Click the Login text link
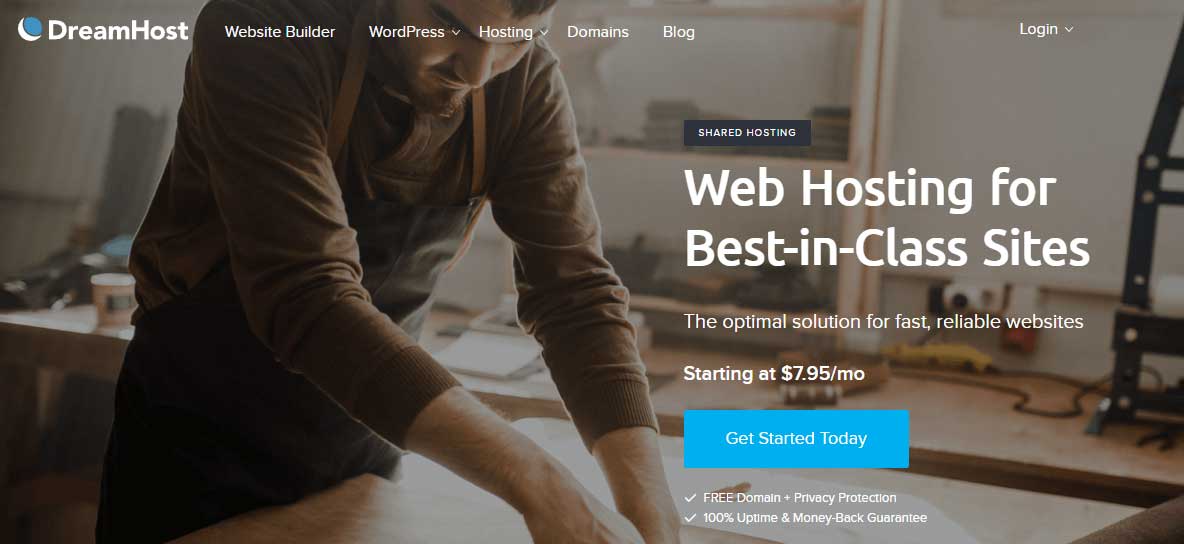 pos(1038,29)
